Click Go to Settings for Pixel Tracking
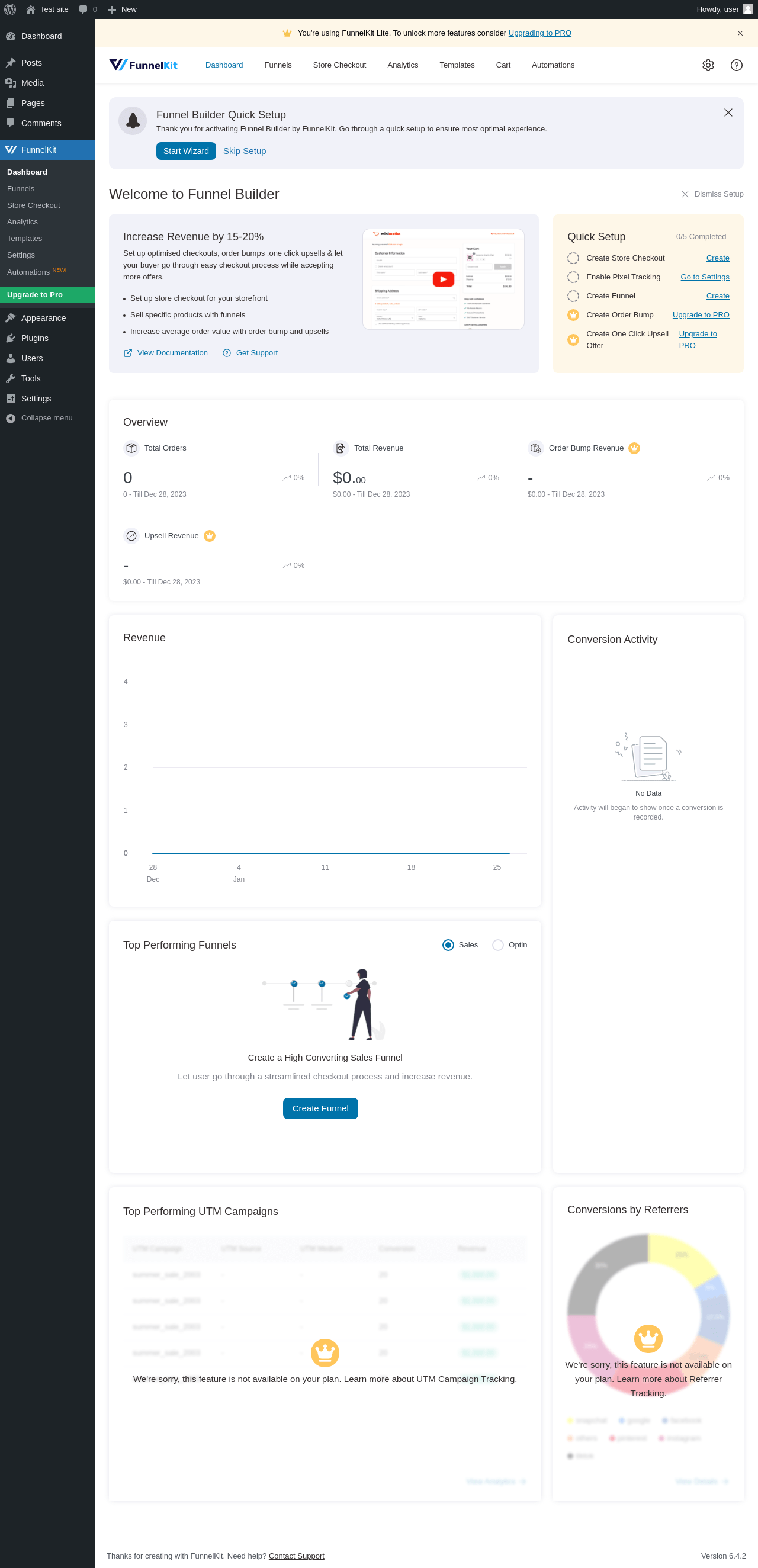Viewport: 758px width, 1568px height. [705, 277]
